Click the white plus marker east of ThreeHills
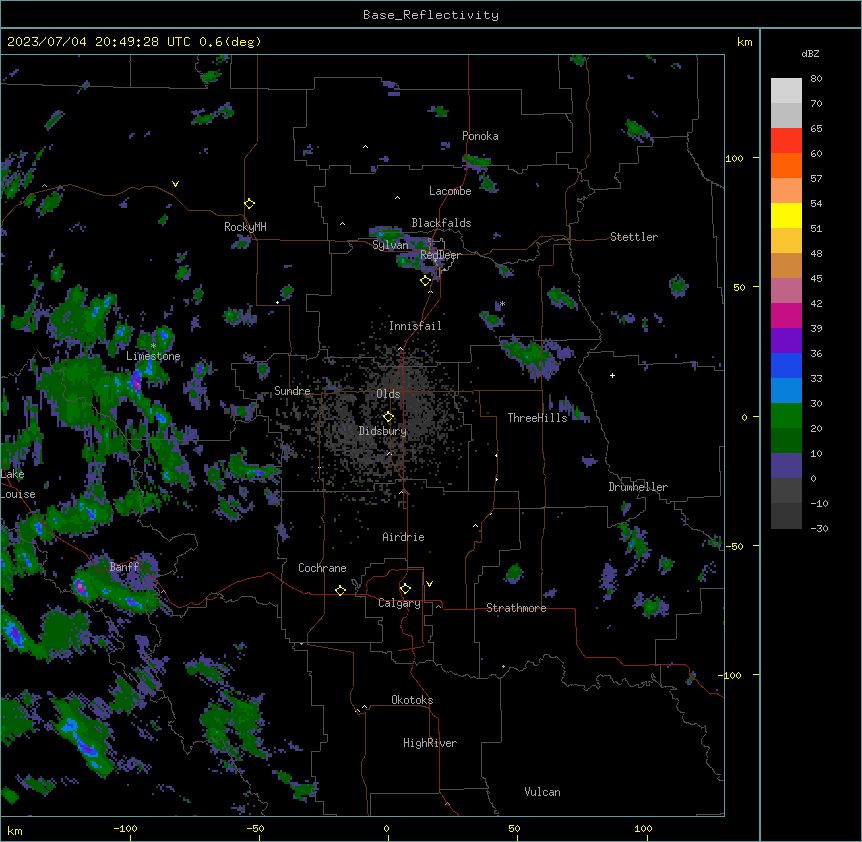Viewport: 862px width, 842px height. (x=612, y=375)
